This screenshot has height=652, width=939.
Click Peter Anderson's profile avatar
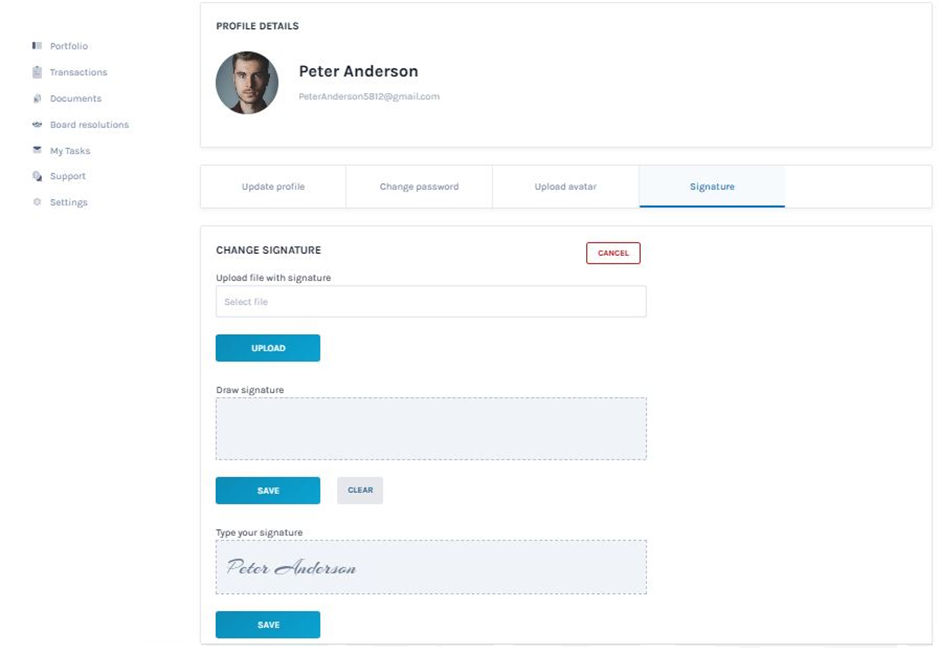click(x=247, y=83)
